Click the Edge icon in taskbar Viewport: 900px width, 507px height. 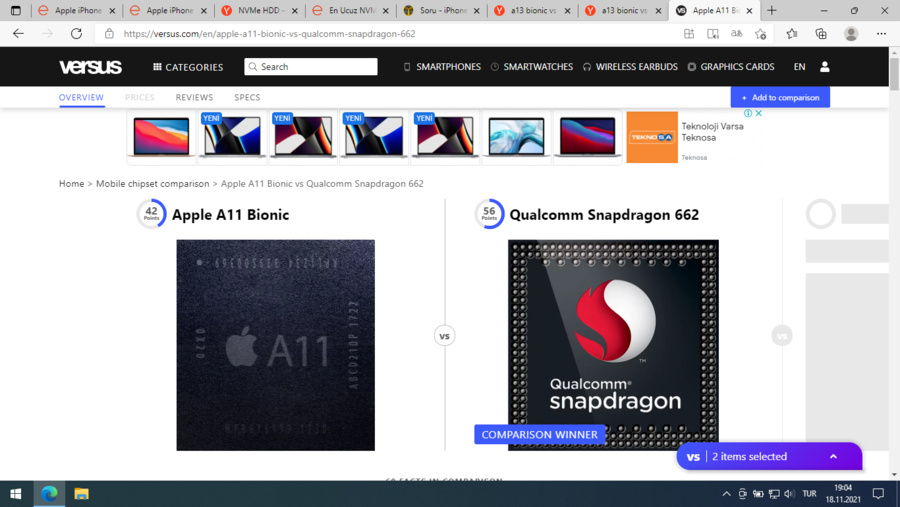click(49, 494)
